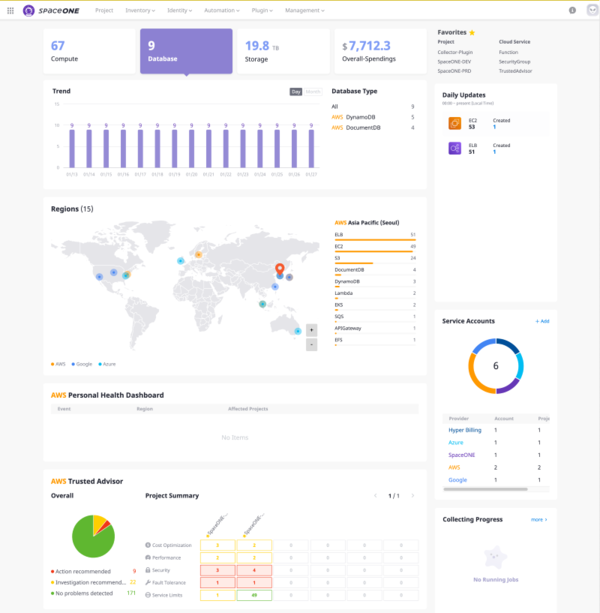Click the green 49 Service Limits cell

[254, 595]
